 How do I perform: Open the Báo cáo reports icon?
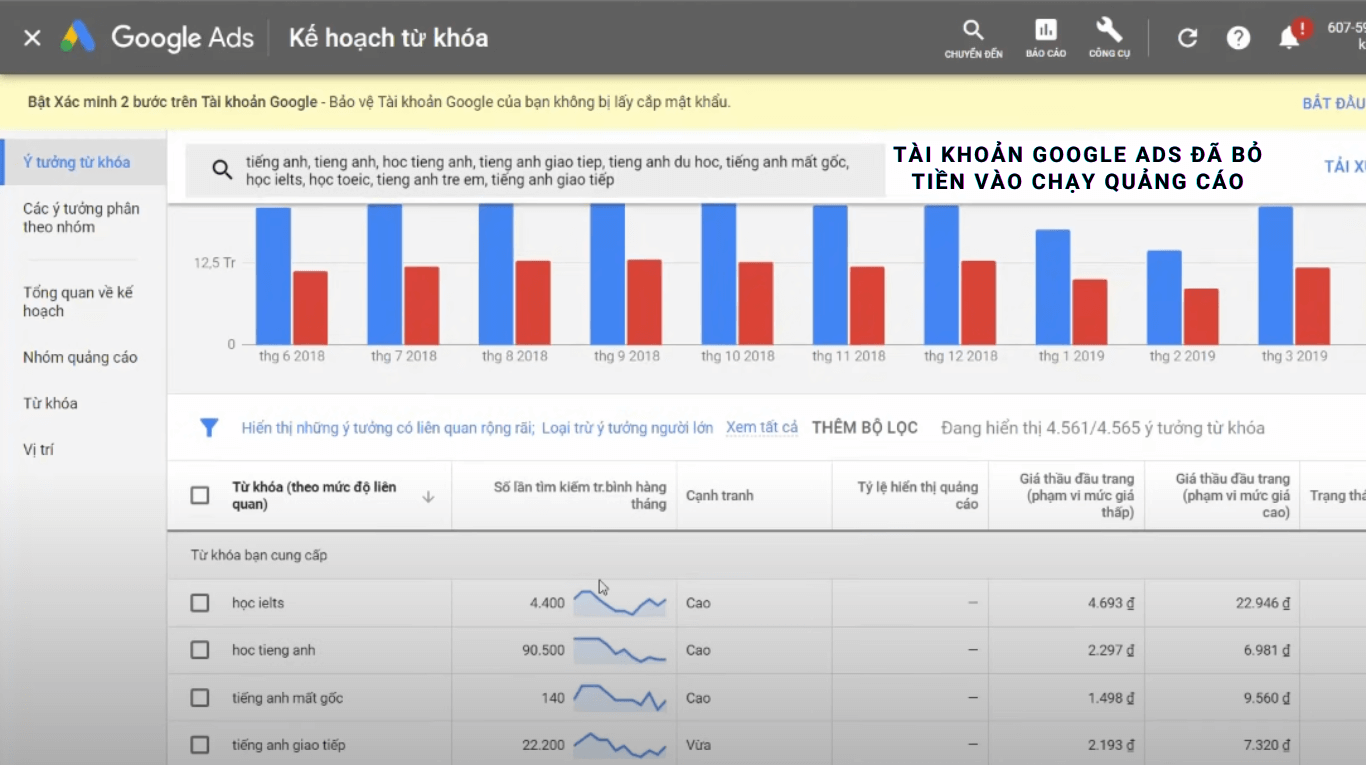[1044, 37]
